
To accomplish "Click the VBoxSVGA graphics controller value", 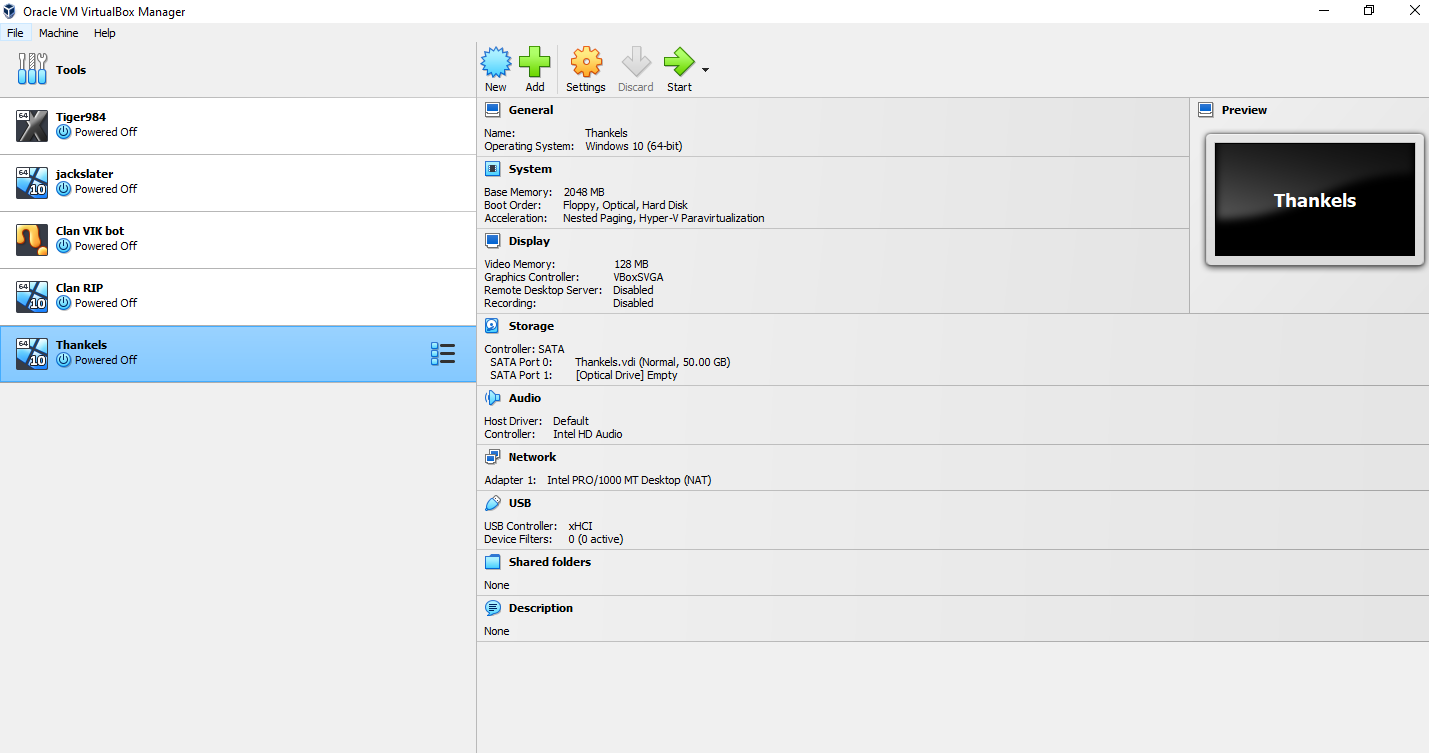I will coord(638,277).
